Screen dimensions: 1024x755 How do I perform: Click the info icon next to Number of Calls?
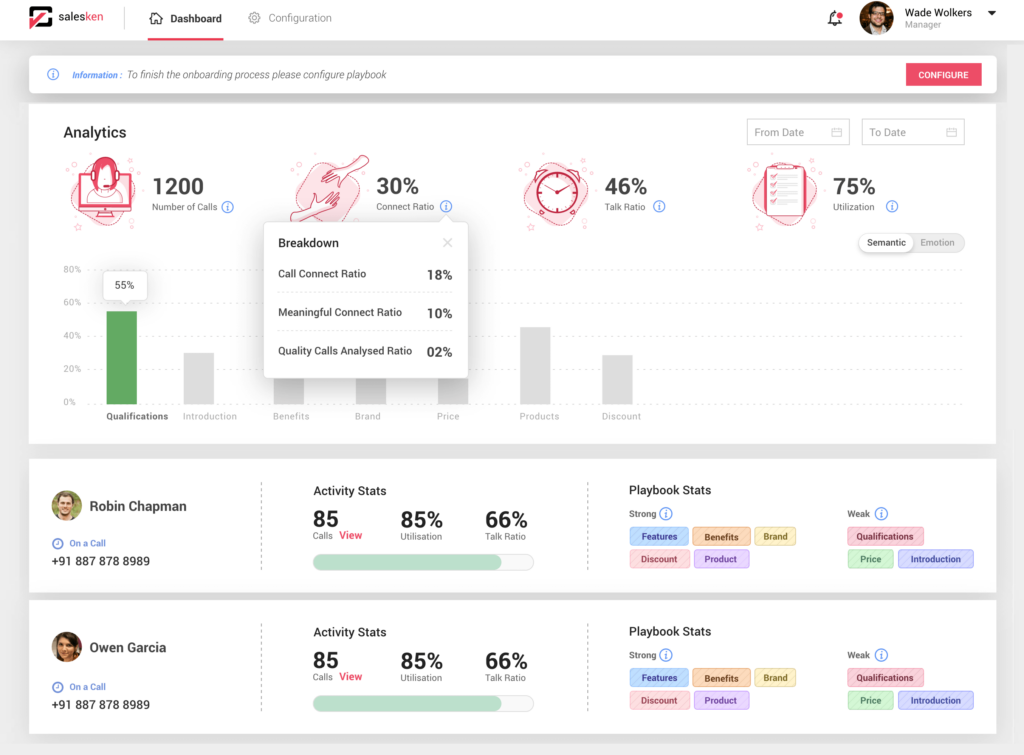[227, 207]
